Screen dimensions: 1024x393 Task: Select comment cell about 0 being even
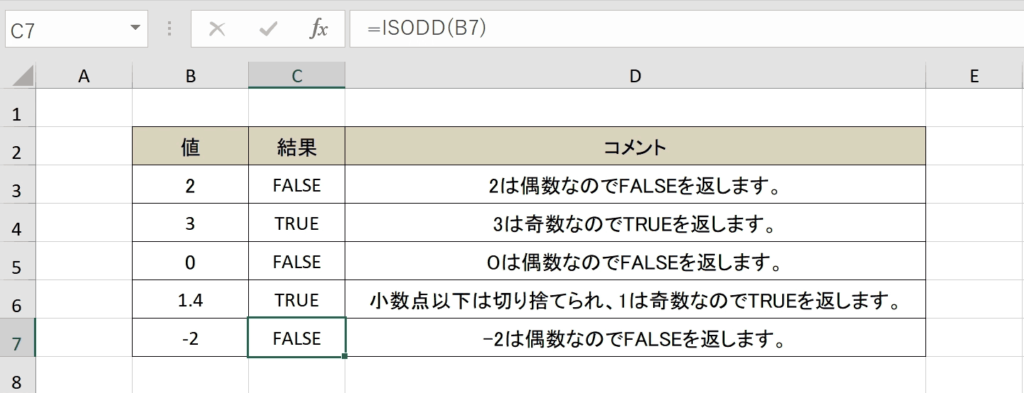635,262
